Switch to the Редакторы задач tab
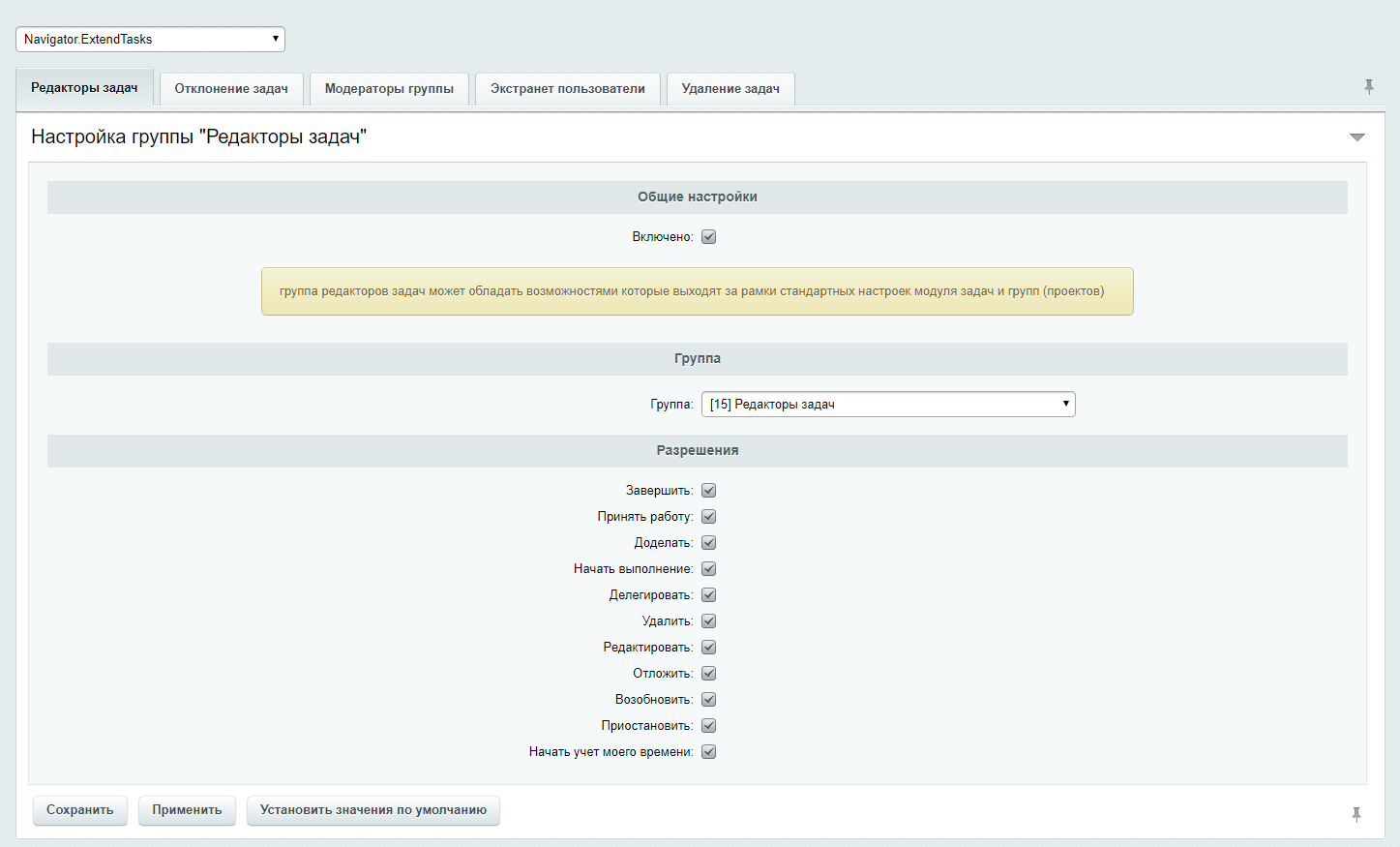This screenshot has width=1400, height=847. pos(84,87)
